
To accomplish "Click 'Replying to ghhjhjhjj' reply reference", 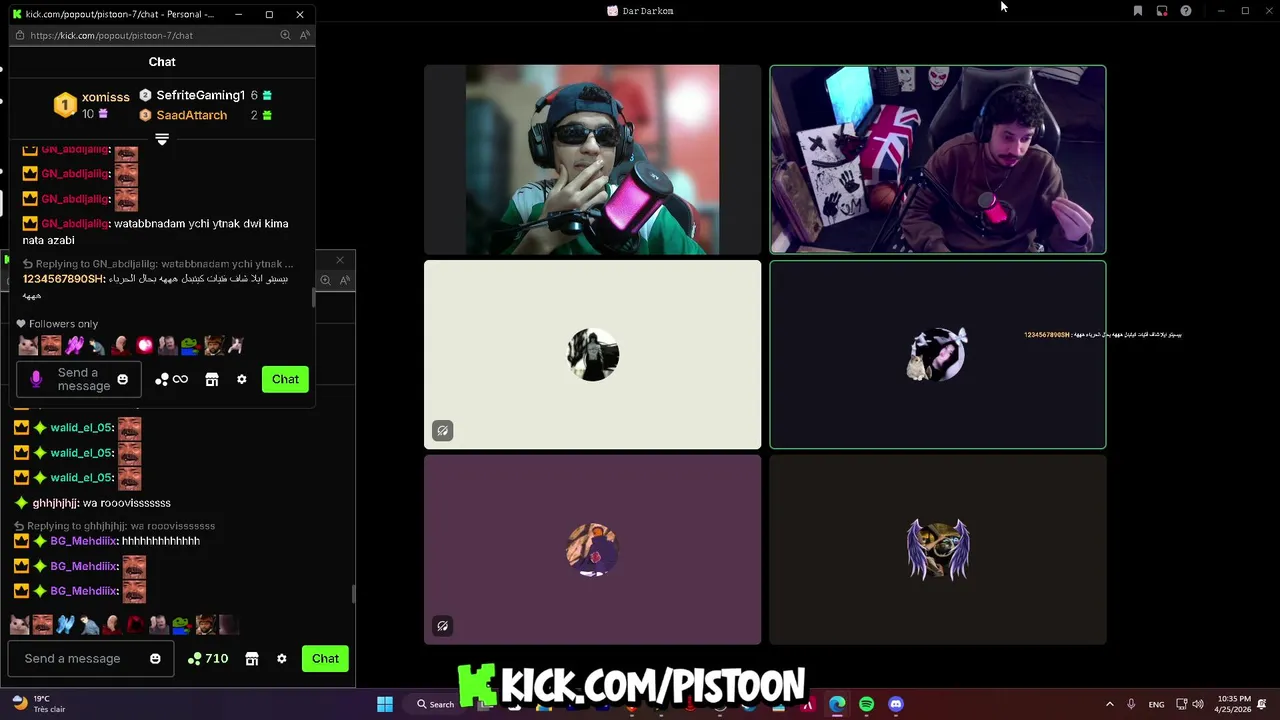I will (x=116, y=526).
